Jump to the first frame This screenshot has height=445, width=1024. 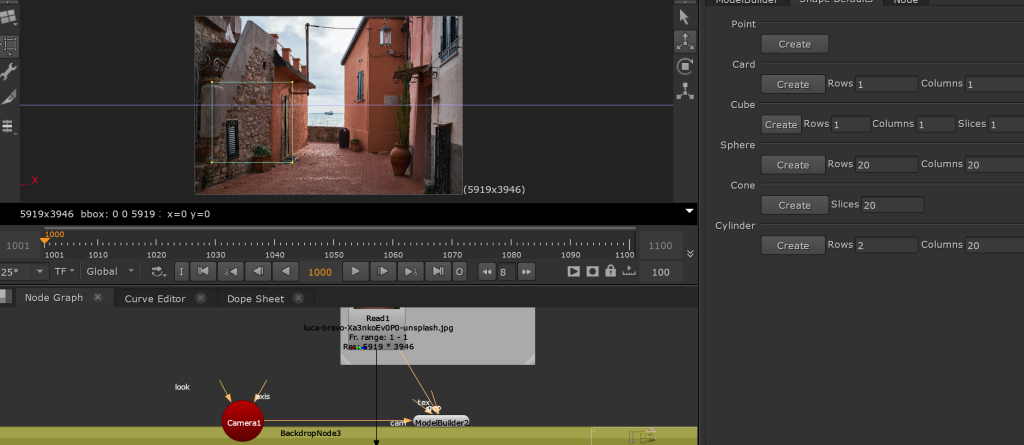coord(203,271)
